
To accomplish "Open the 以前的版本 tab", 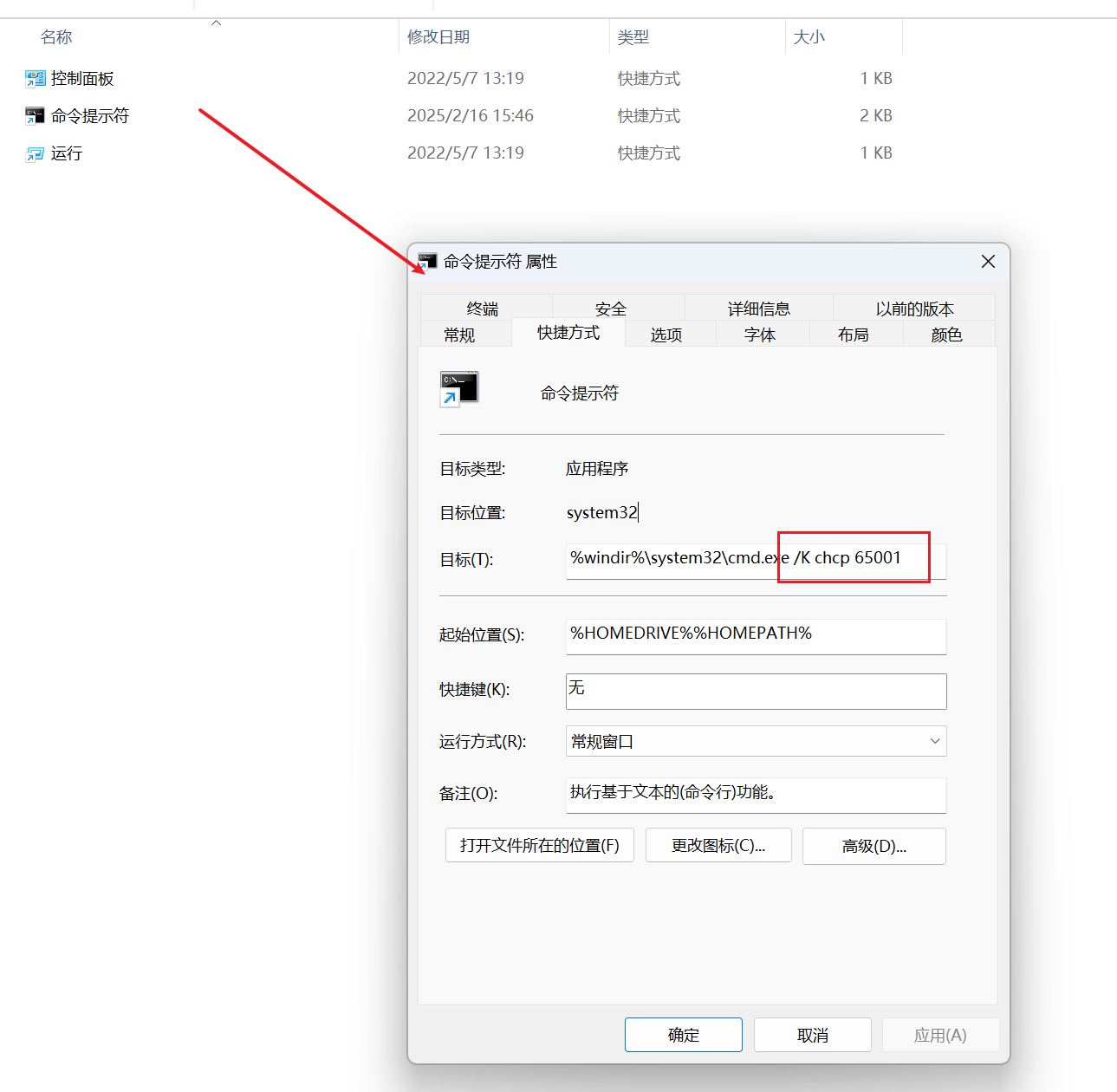I will point(913,308).
